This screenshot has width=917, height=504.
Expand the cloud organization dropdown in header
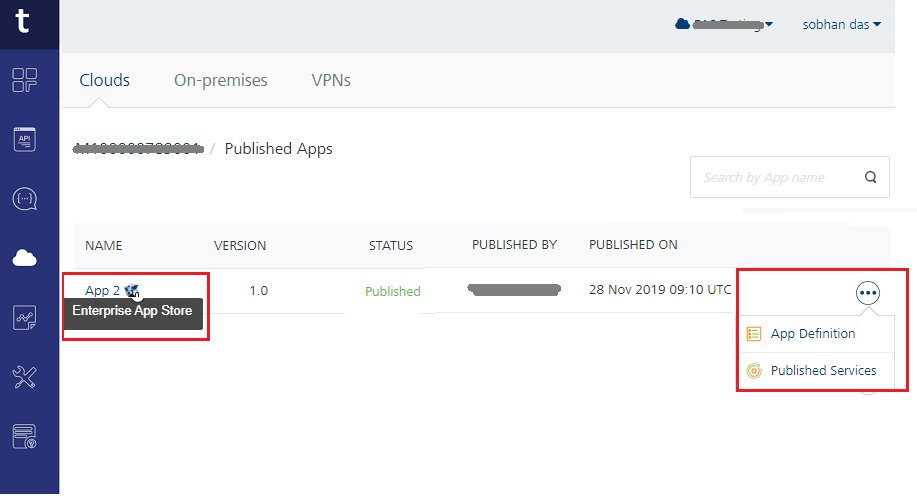(x=724, y=24)
